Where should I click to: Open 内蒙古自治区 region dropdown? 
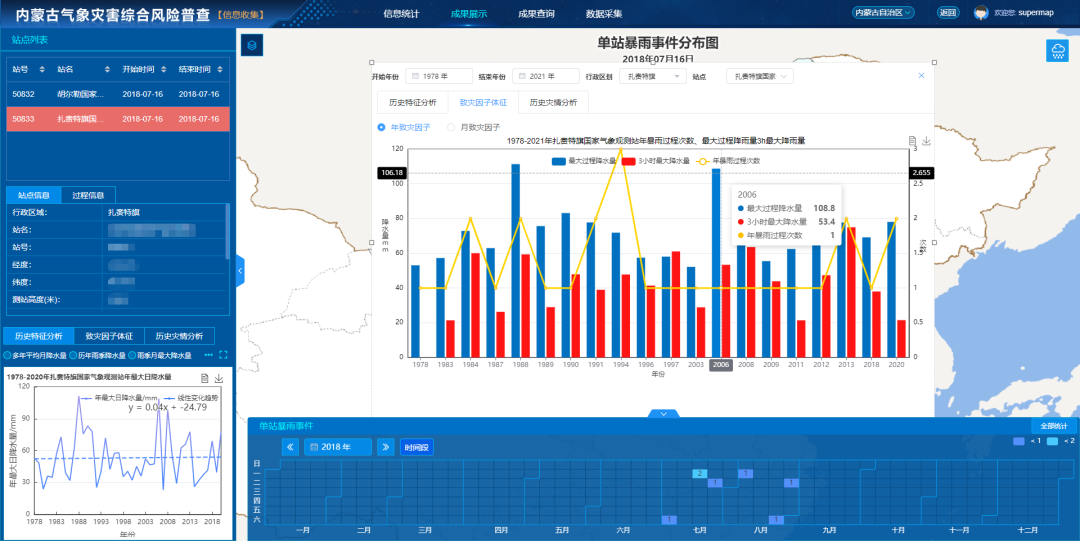(x=883, y=12)
